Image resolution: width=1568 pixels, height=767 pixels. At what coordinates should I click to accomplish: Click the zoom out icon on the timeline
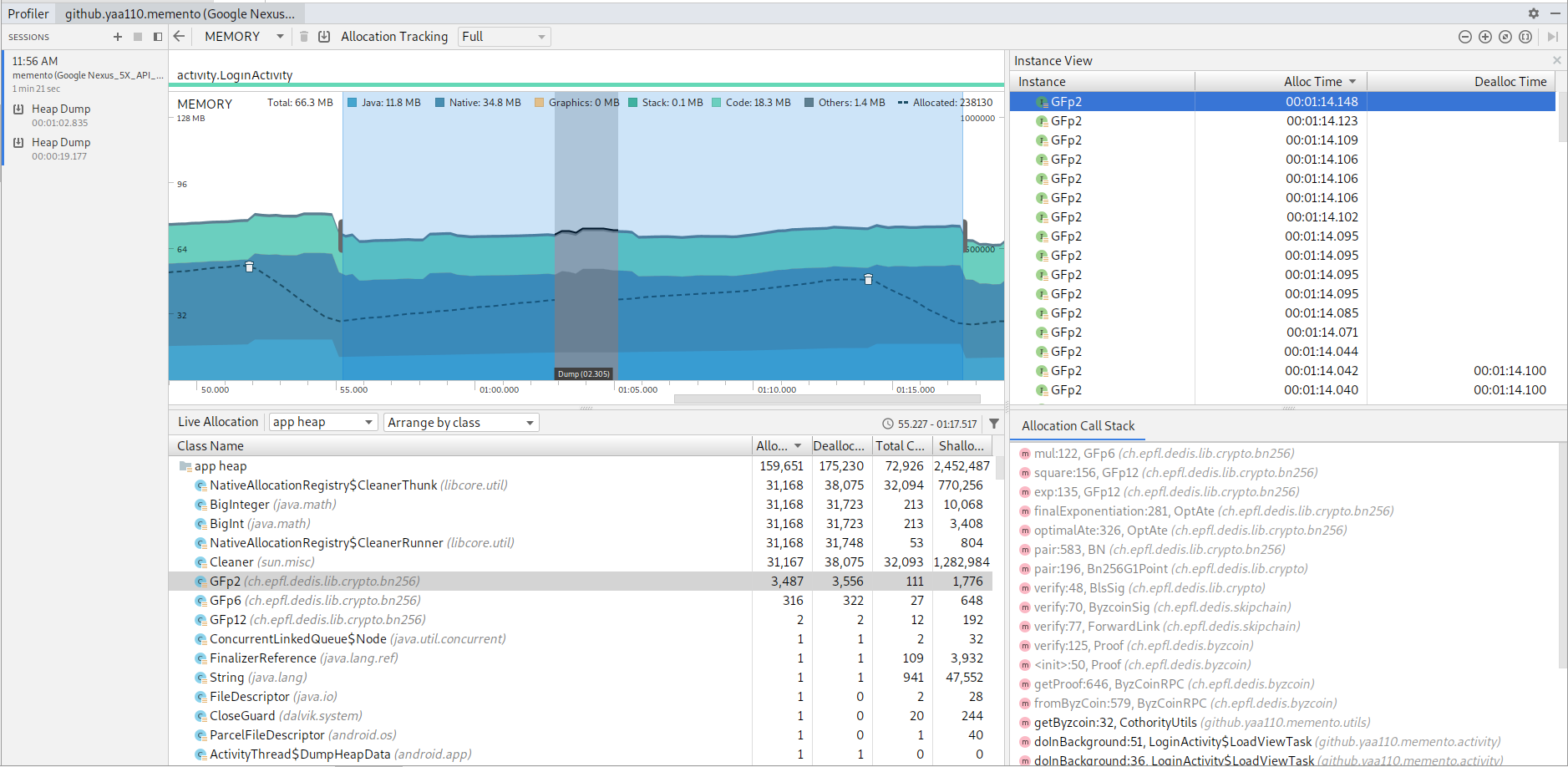pos(1465,37)
